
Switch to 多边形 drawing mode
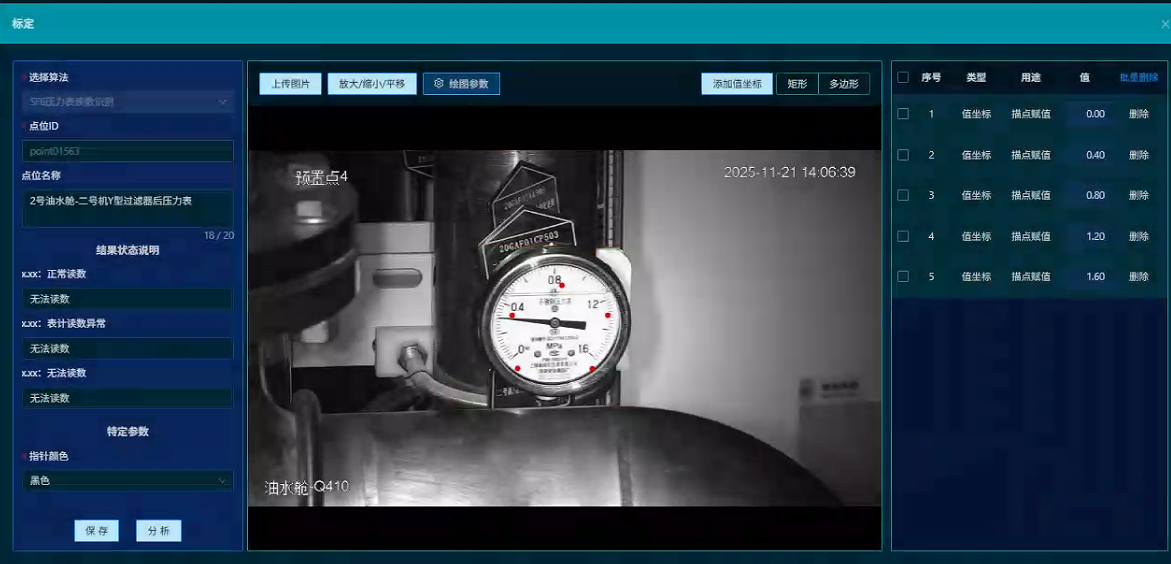[x=844, y=84]
